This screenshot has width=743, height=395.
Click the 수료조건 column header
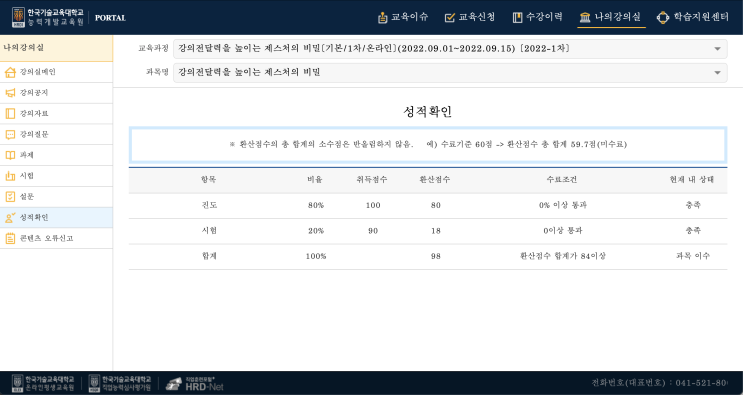point(562,180)
